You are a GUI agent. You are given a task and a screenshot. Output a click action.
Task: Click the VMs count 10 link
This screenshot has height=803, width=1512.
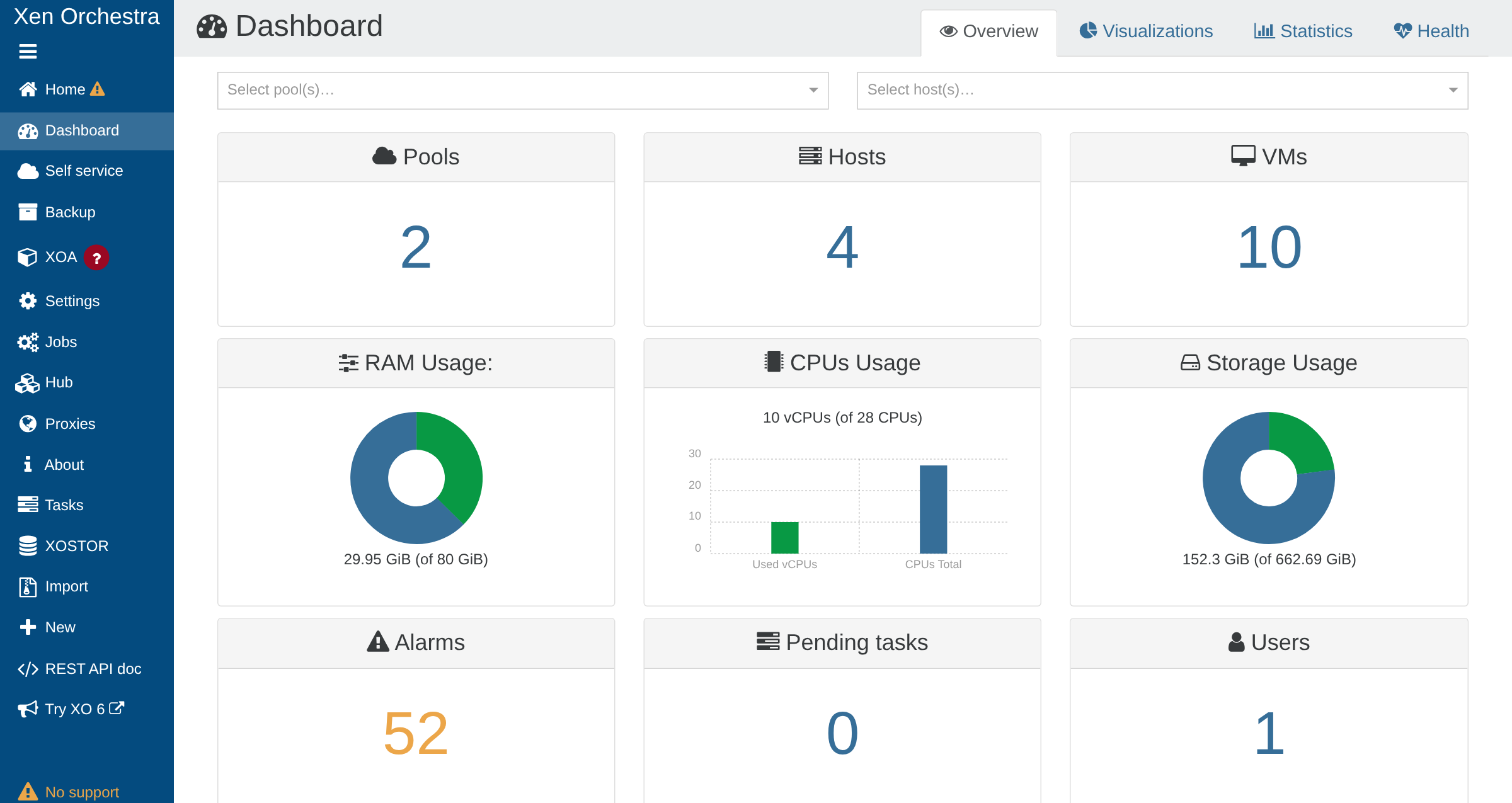pos(1269,248)
